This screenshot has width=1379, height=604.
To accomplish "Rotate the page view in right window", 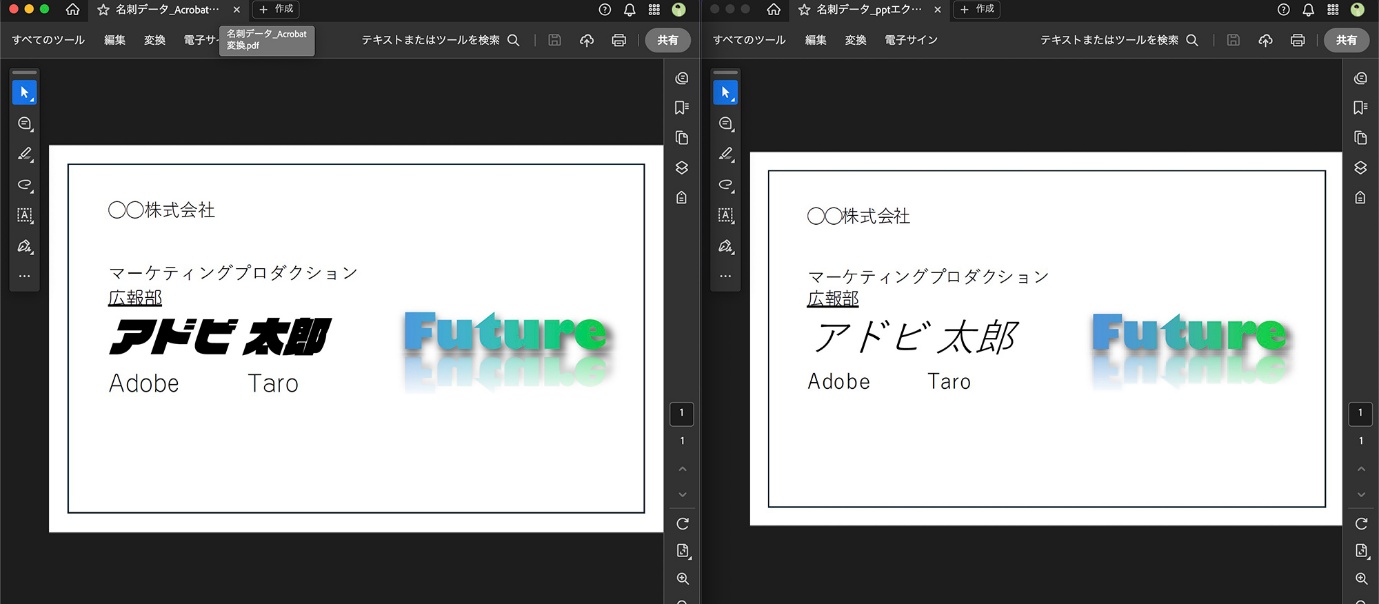I will (x=1361, y=524).
